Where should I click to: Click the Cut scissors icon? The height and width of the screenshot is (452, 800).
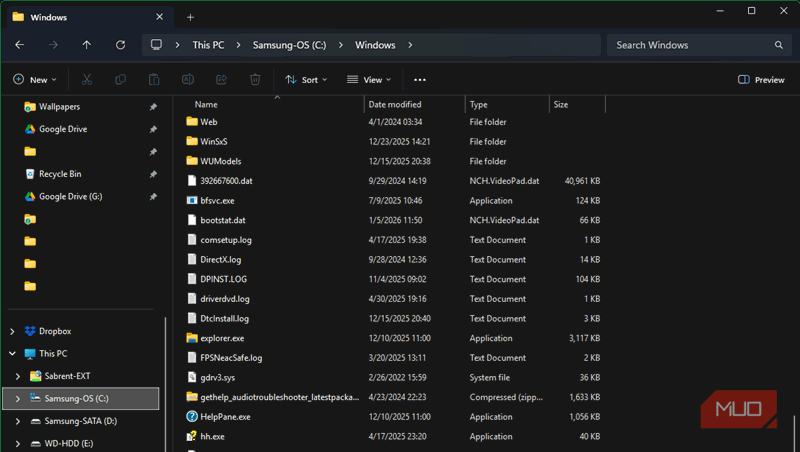coord(87,80)
